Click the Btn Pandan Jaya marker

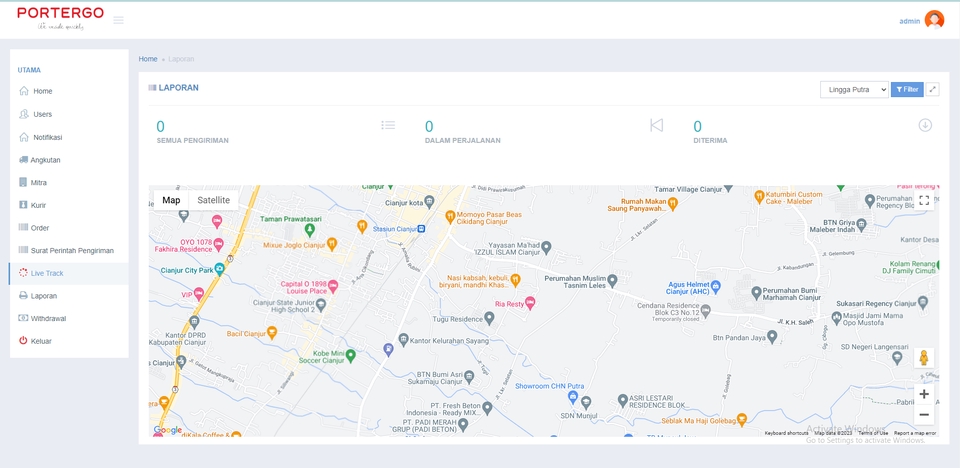click(x=772, y=337)
